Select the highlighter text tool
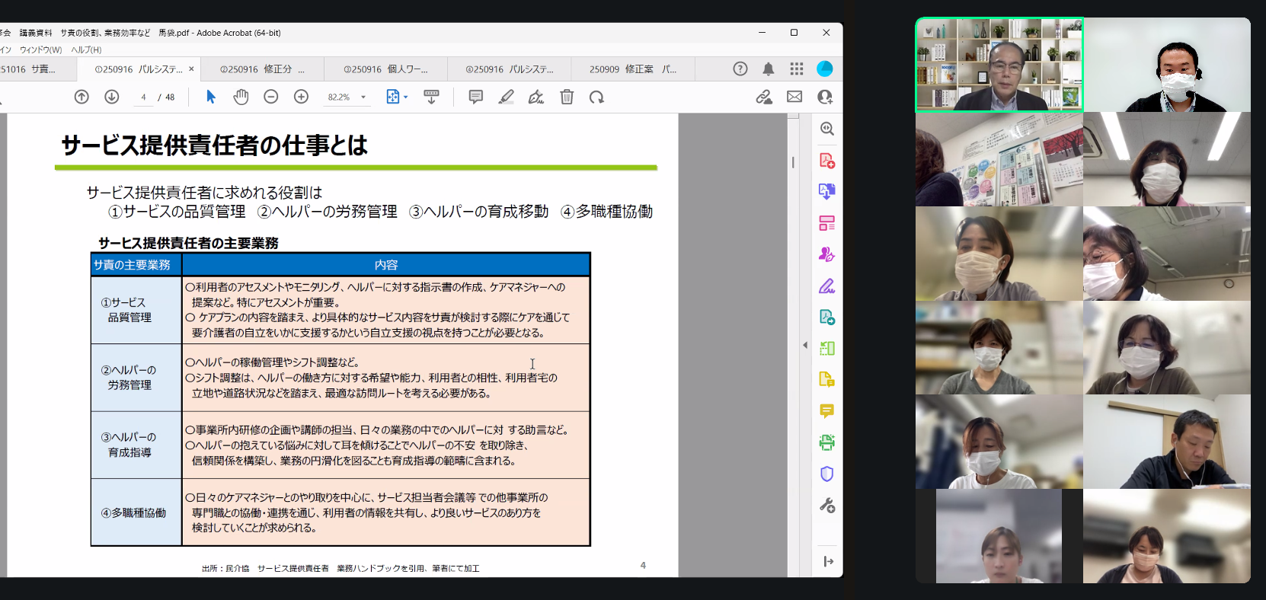1266x600 pixels. pos(506,97)
